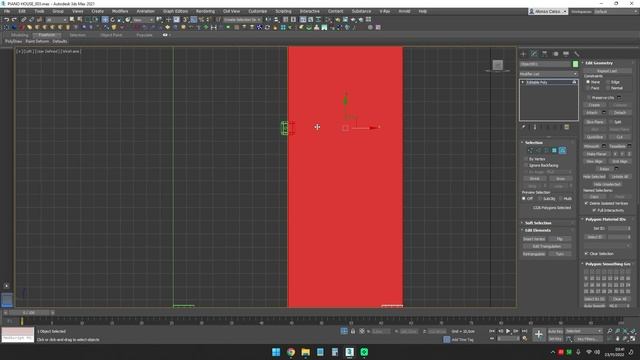Select the Select and Move tool
The height and width of the screenshot is (360, 640).
105,20
